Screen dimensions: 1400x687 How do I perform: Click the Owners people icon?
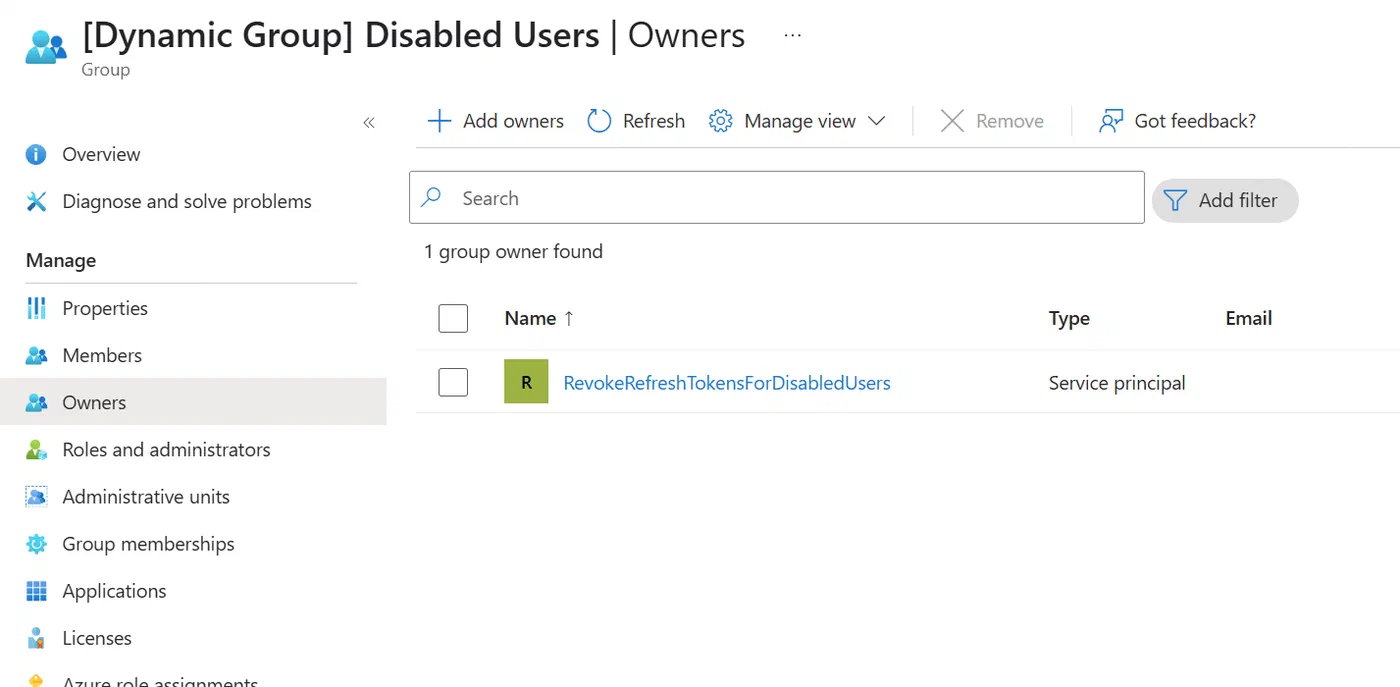[37, 402]
